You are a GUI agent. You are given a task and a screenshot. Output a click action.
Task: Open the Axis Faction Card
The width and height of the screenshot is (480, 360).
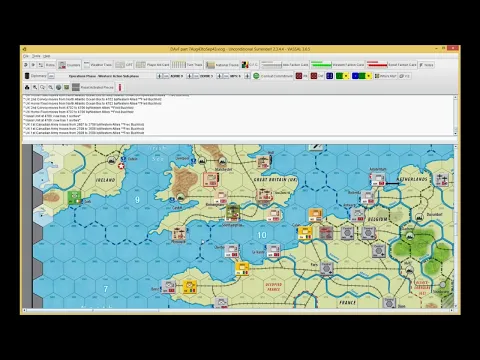(x=285, y=65)
